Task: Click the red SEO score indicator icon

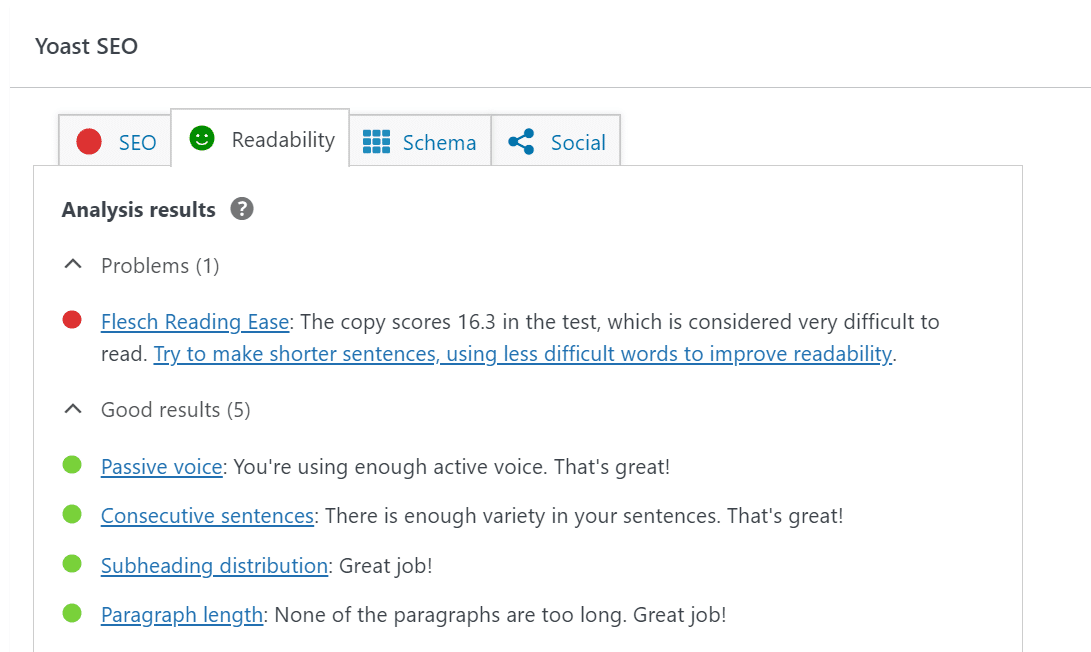Action: pyautogui.click(x=88, y=141)
